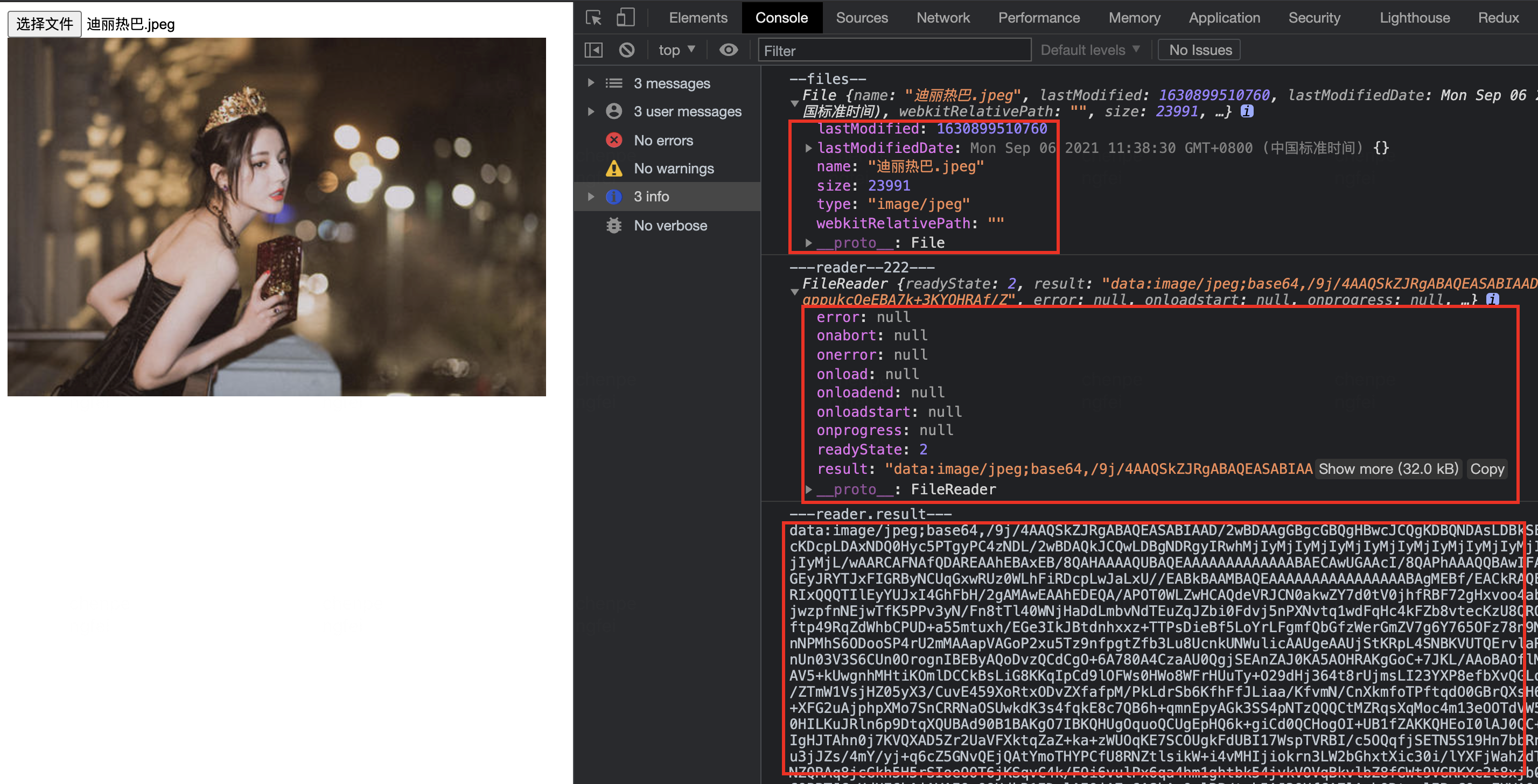1538x784 pixels.
Task: Click the --files-- log line
Action: coord(827,79)
